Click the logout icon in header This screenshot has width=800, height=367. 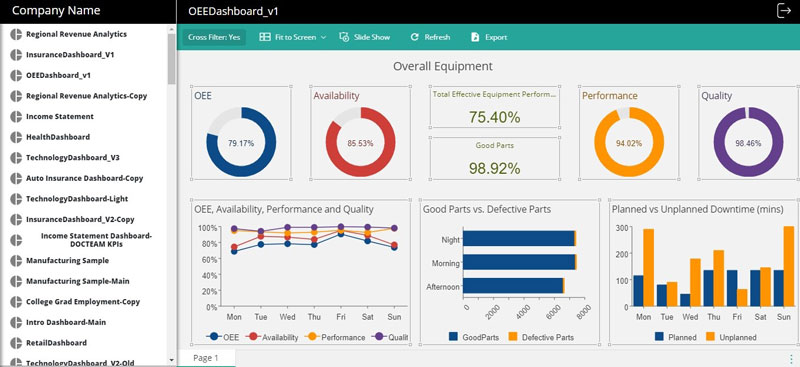click(783, 10)
